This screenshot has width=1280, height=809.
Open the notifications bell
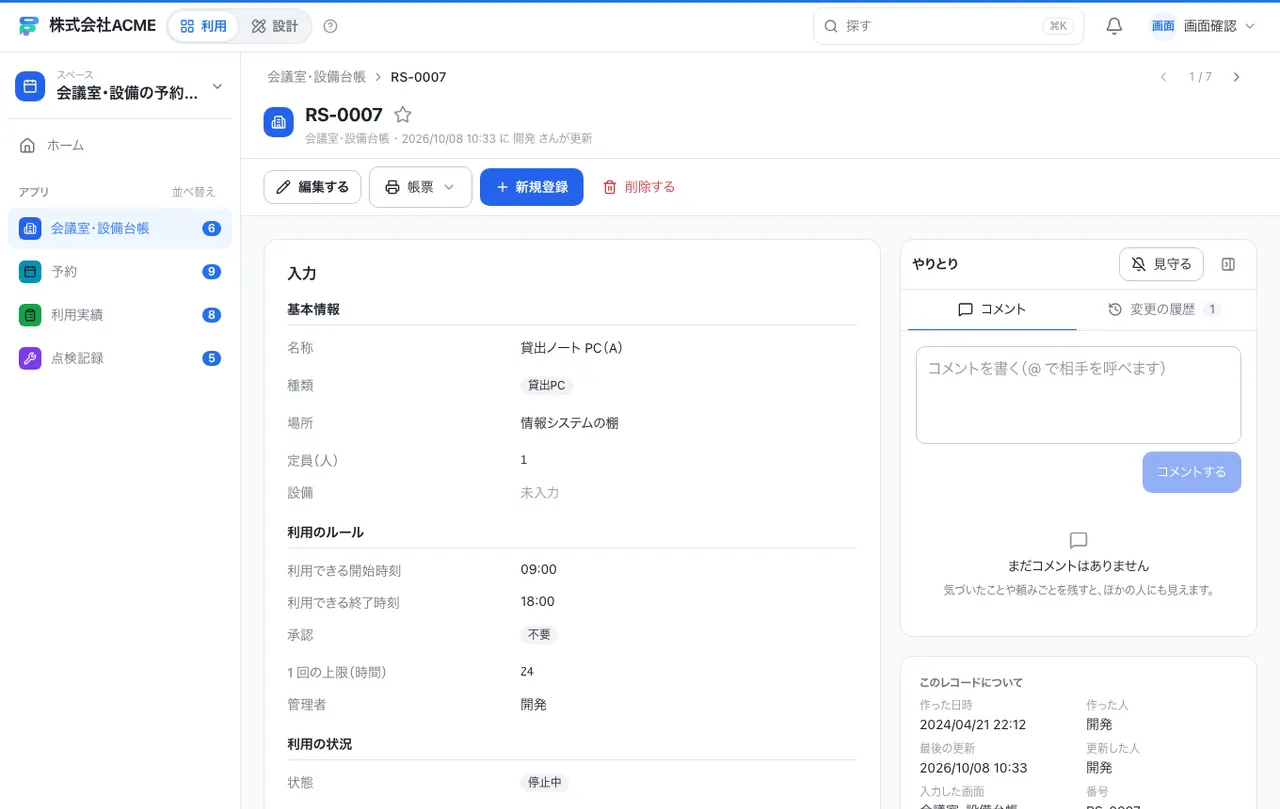[1114, 26]
